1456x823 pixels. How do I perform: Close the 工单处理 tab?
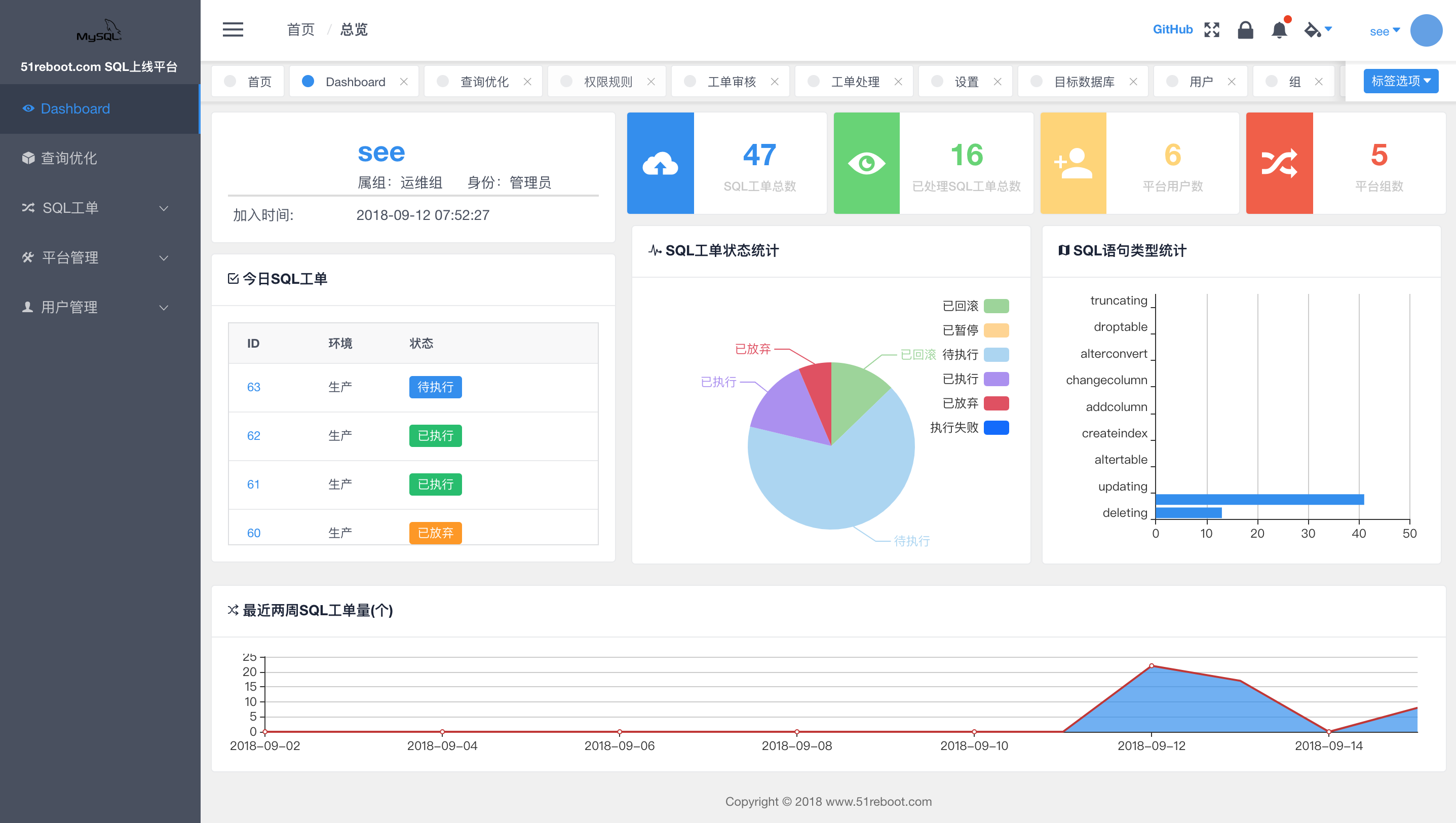click(898, 82)
